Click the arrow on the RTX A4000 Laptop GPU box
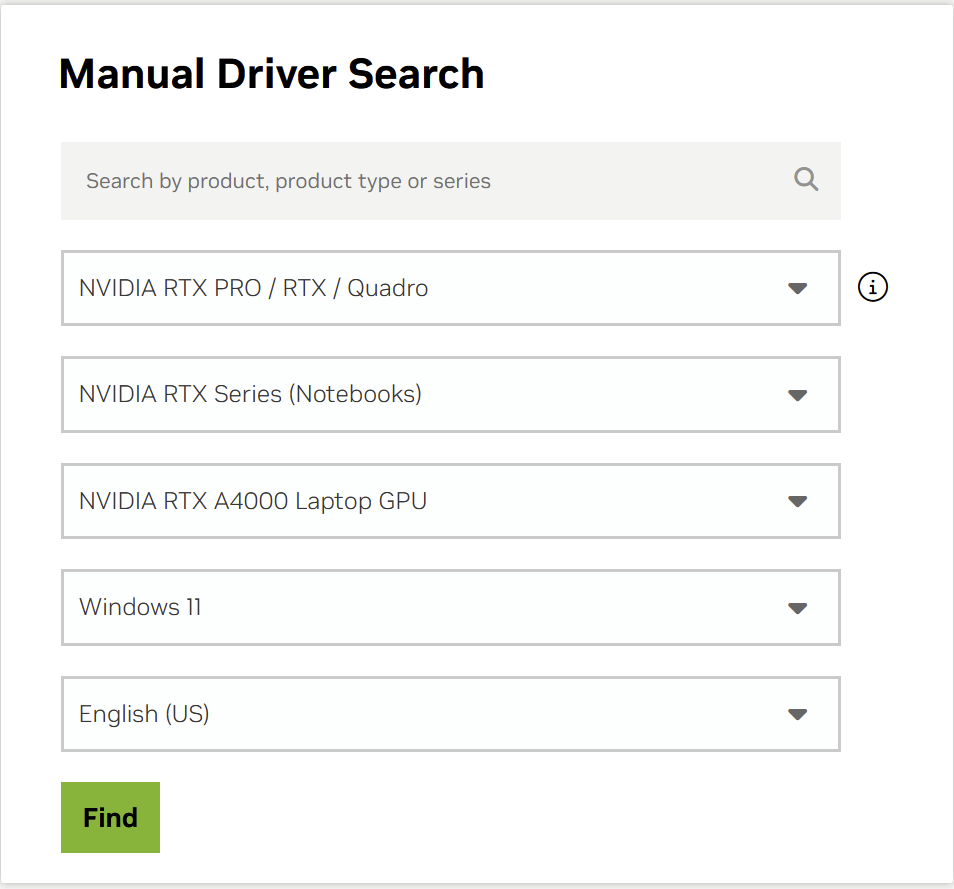Screen dimensions: 954x889 click(x=797, y=501)
